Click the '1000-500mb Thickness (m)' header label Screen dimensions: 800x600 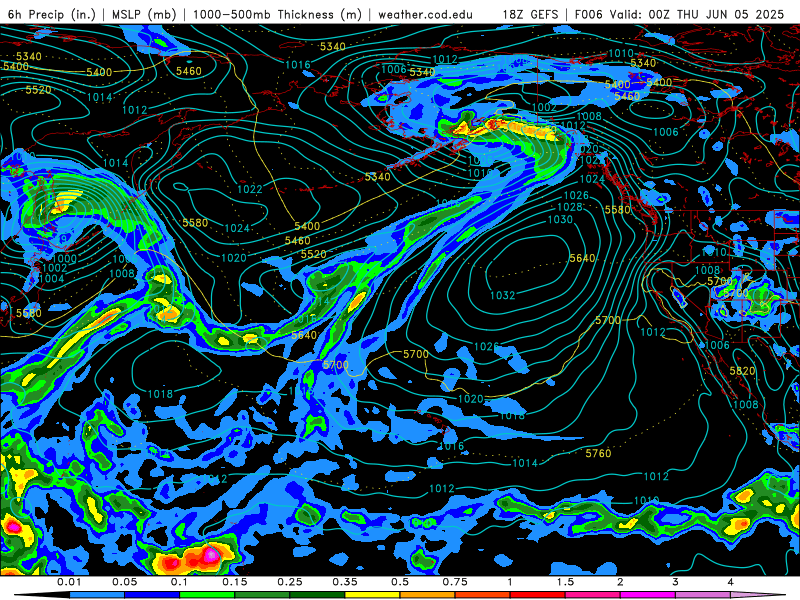point(278,14)
